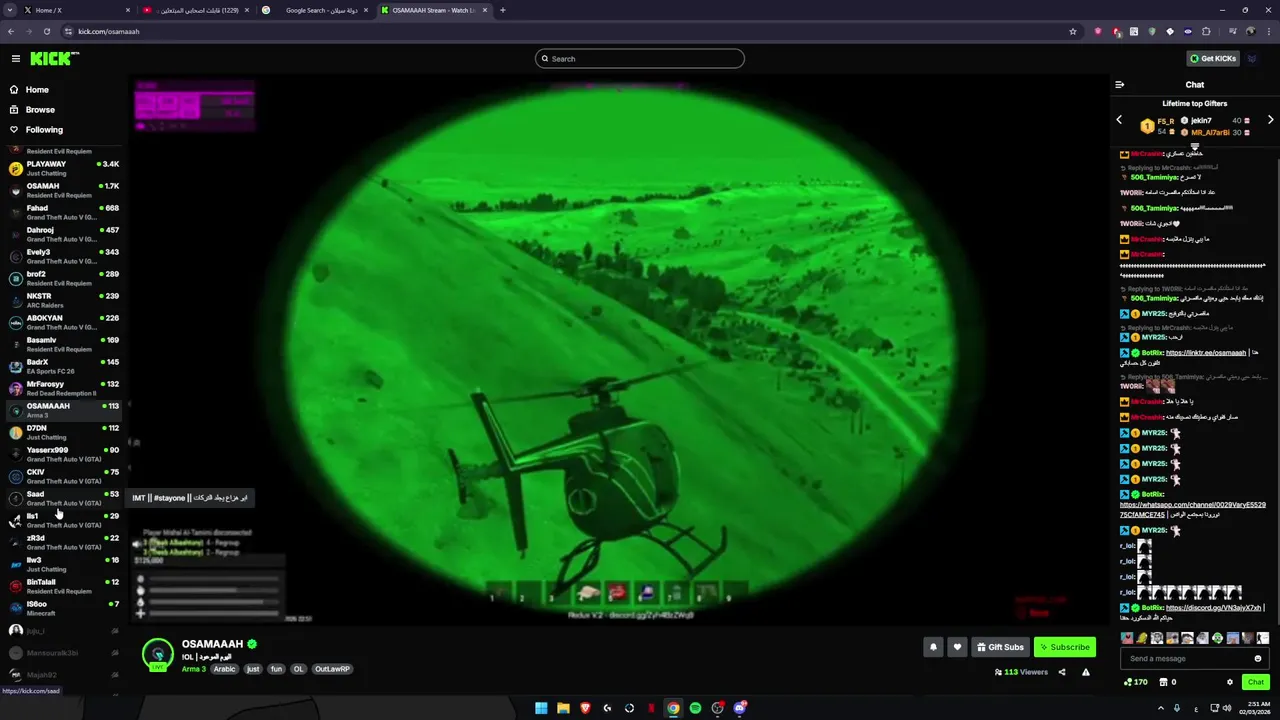Click the volume icon in system tray
Screen dimensions: 1280x720
coord(1227,708)
